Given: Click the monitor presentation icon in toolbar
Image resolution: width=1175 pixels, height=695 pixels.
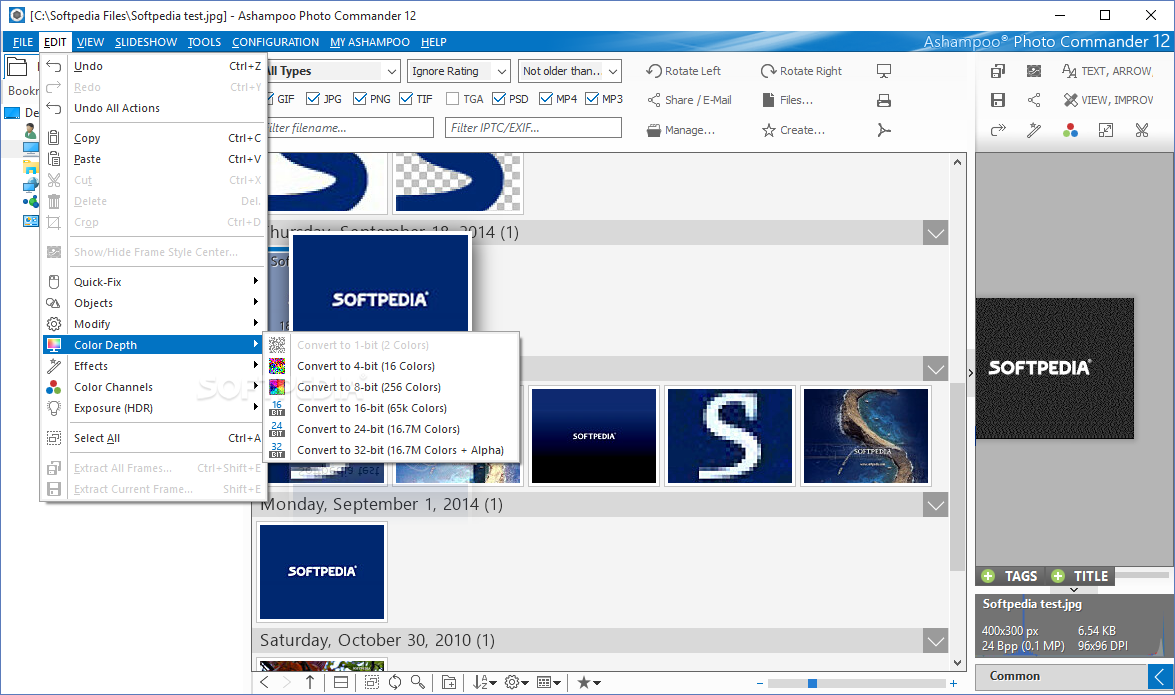Looking at the screenshot, I should tap(884, 71).
